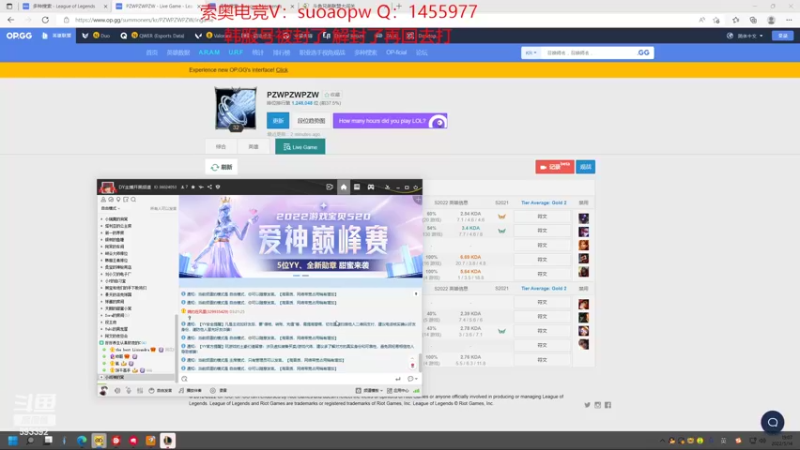
Task: Show hidden system tray icons chevron
Action: [662, 441]
